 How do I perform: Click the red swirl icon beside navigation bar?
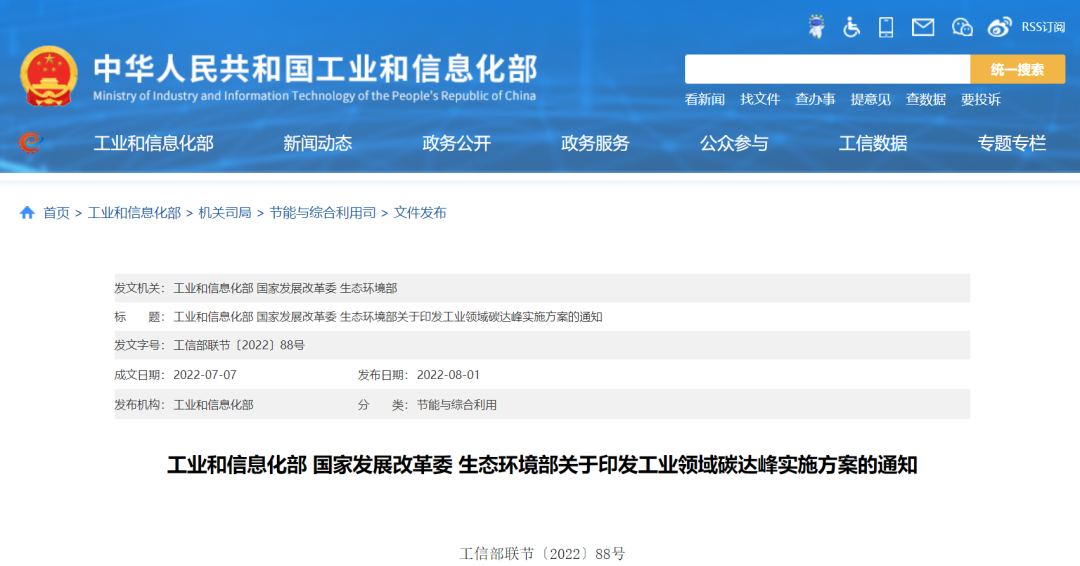30,143
